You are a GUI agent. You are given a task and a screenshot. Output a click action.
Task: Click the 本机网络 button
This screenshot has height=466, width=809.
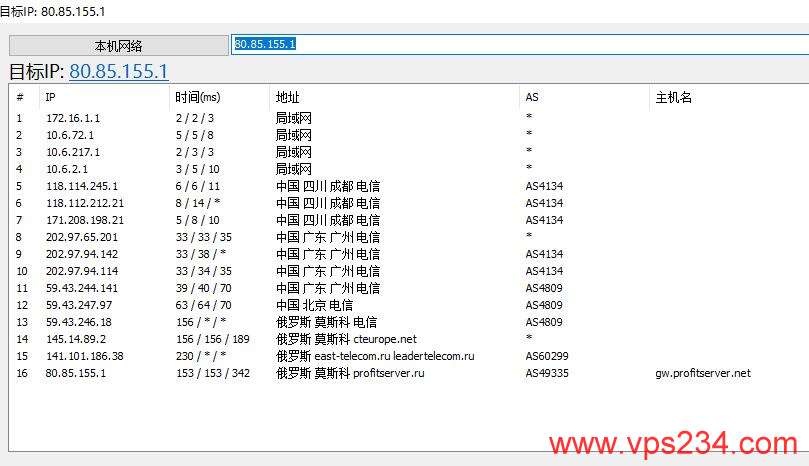(119, 46)
